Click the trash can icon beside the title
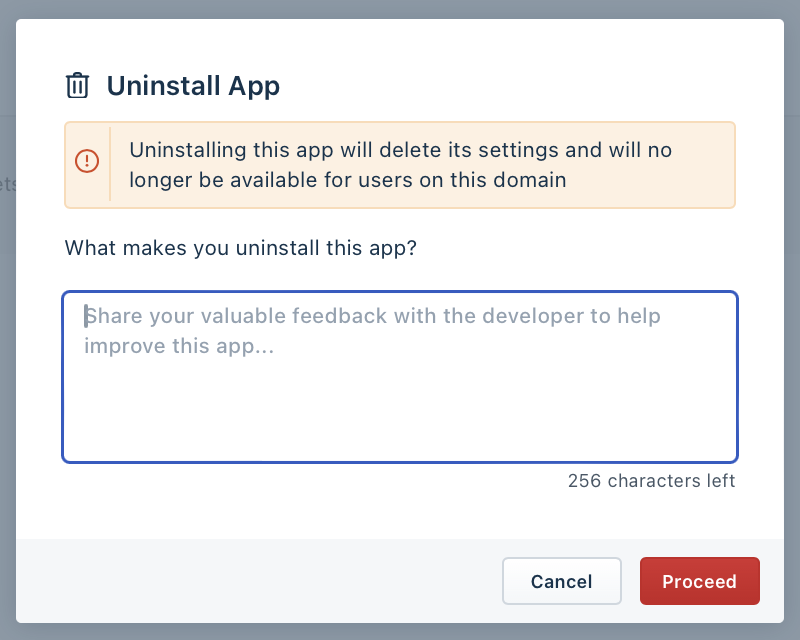Viewport: 800px width, 640px height. point(77,85)
